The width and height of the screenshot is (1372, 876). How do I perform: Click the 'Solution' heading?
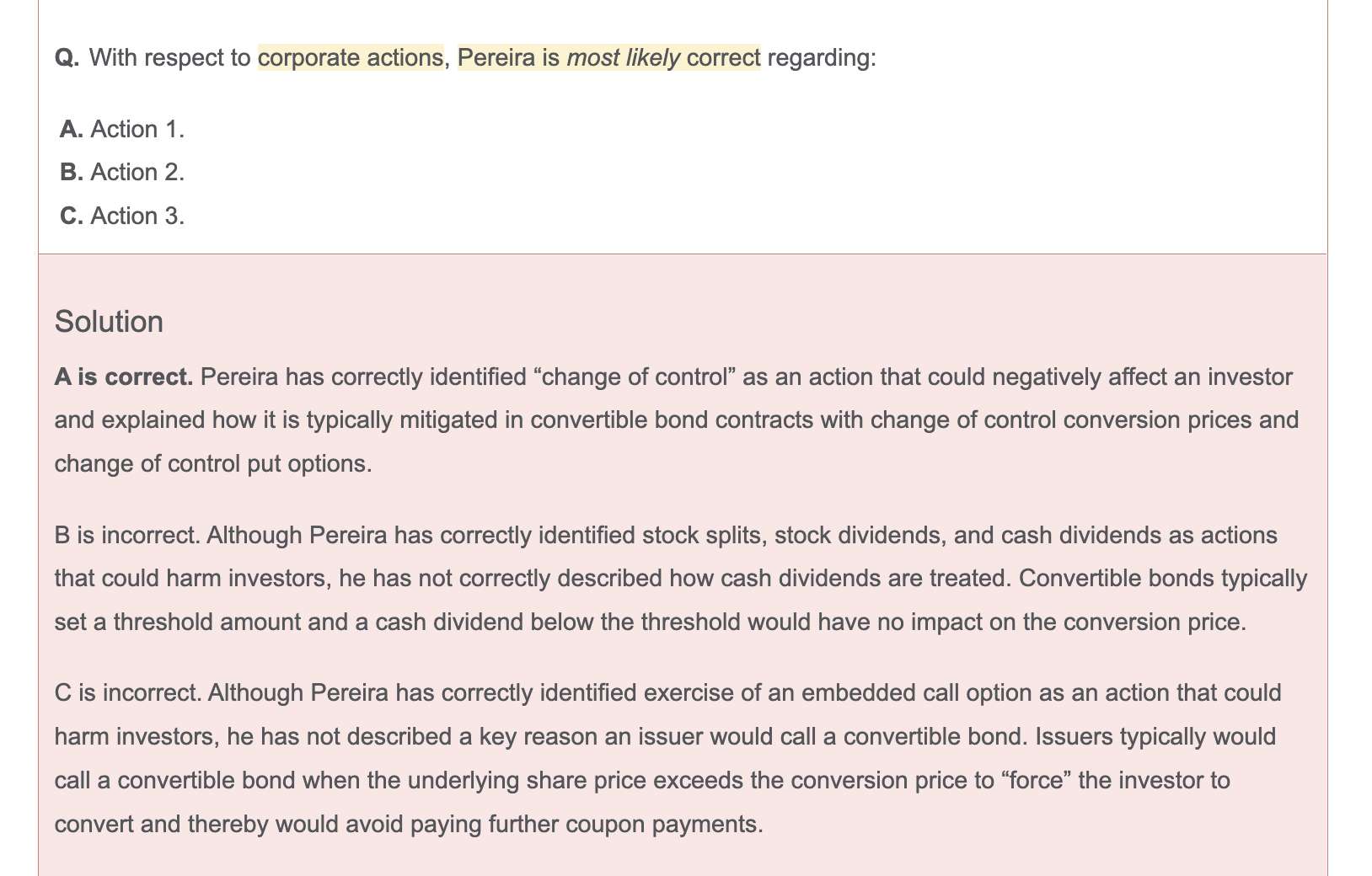(109, 322)
